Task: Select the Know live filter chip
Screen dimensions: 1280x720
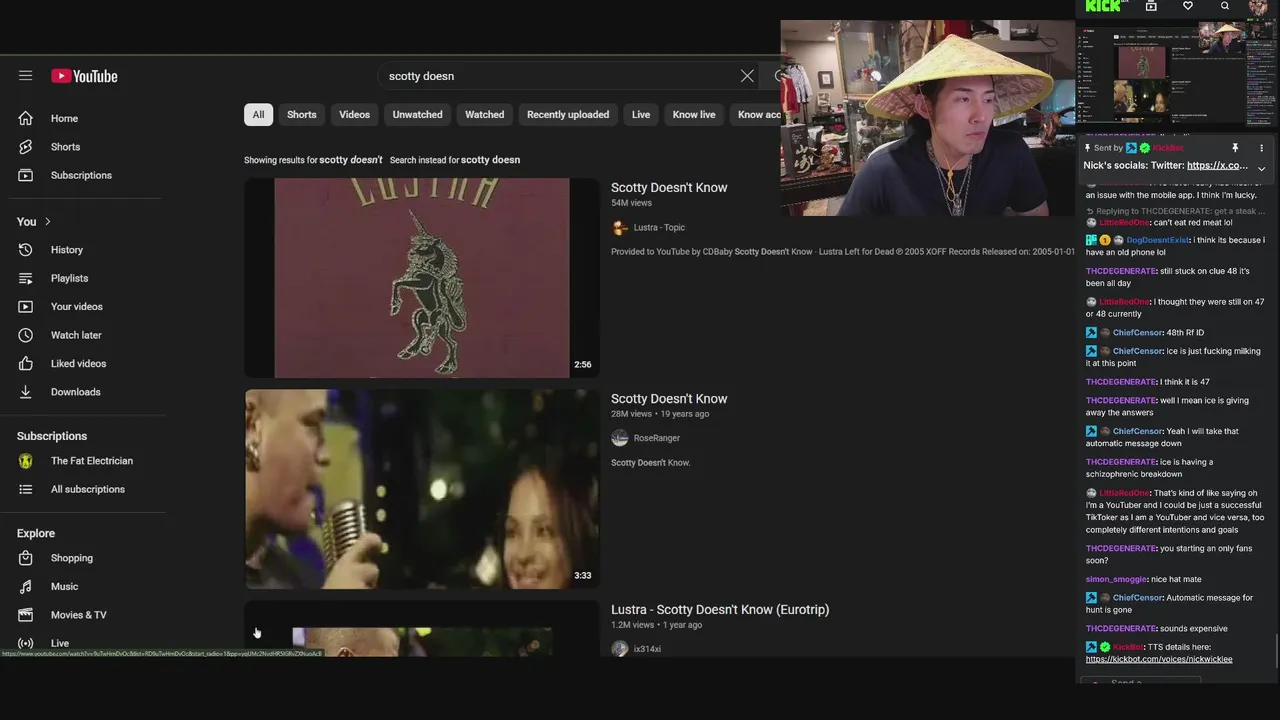Action: point(694,115)
